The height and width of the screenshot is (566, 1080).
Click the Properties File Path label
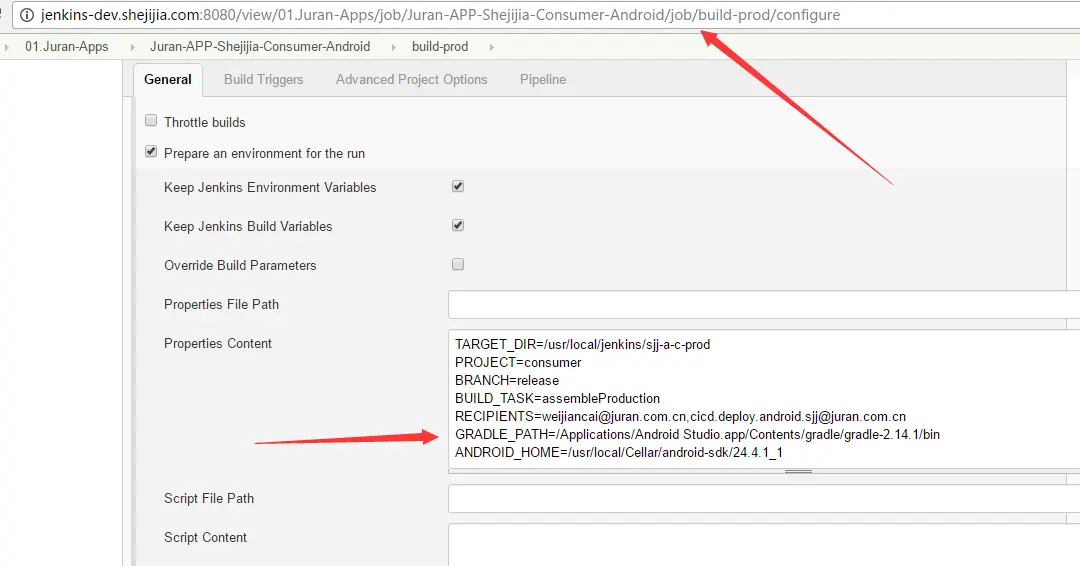[x=221, y=304]
